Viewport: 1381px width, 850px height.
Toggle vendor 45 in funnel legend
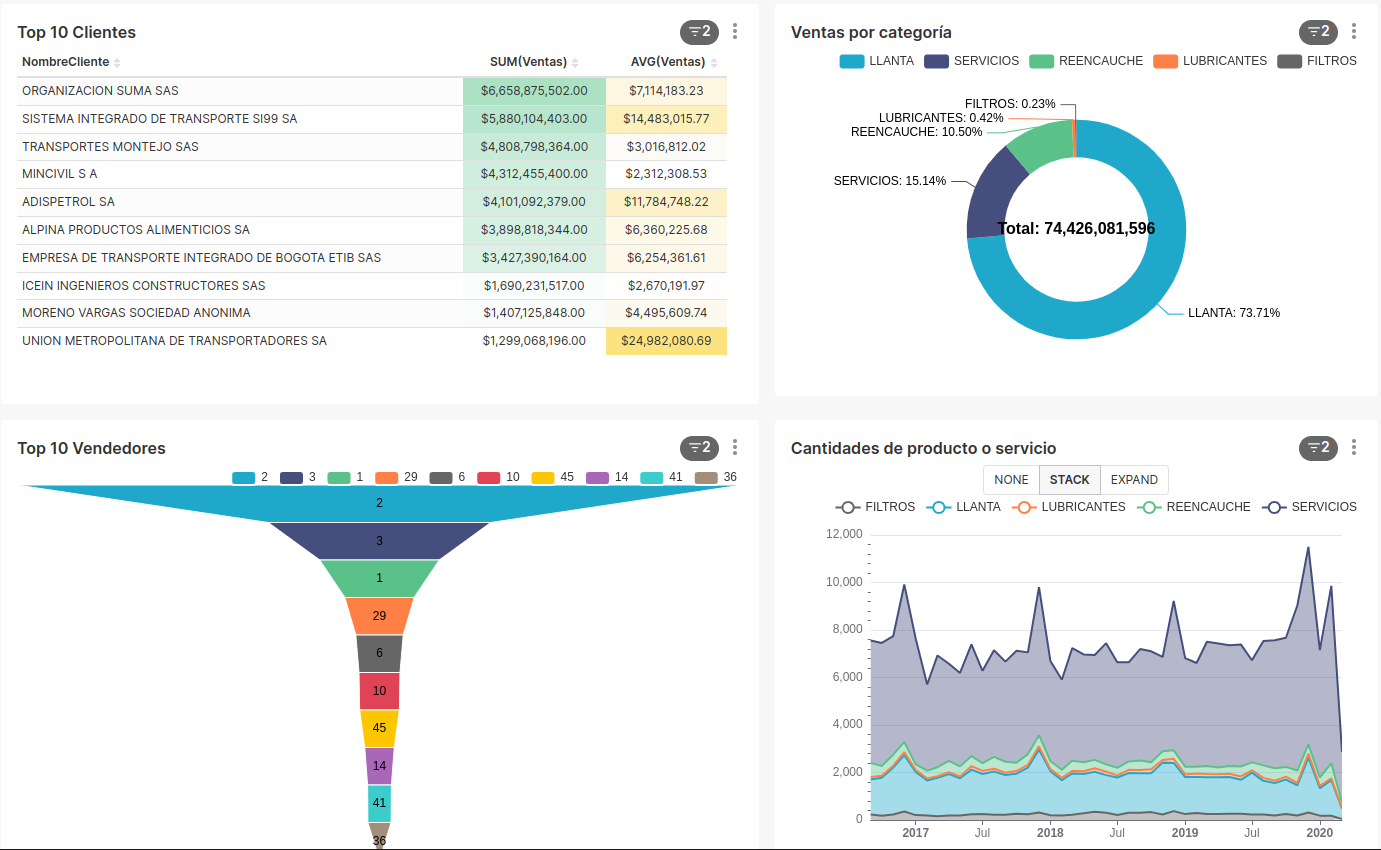(x=553, y=477)
